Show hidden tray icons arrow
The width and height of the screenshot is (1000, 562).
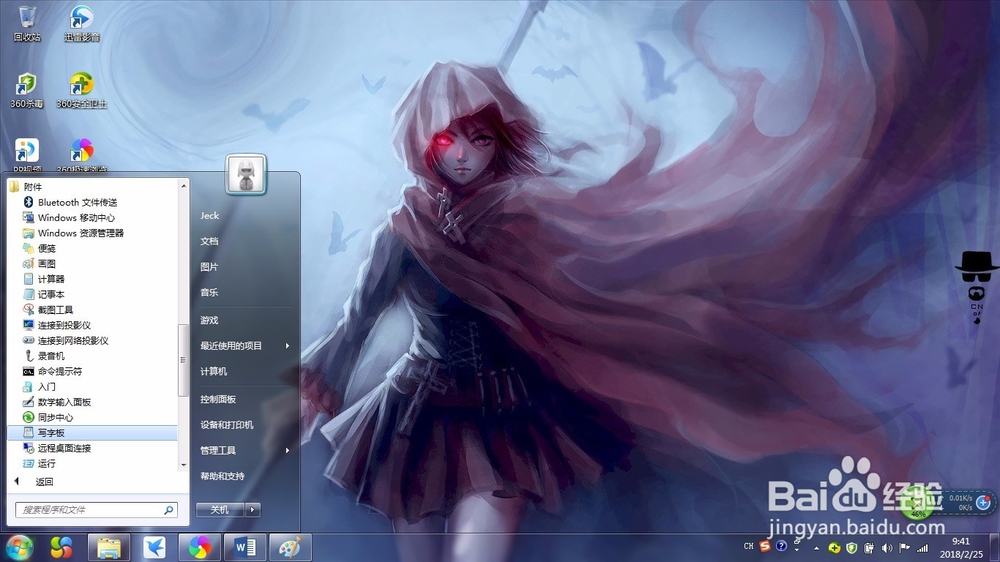pos(817,548)
